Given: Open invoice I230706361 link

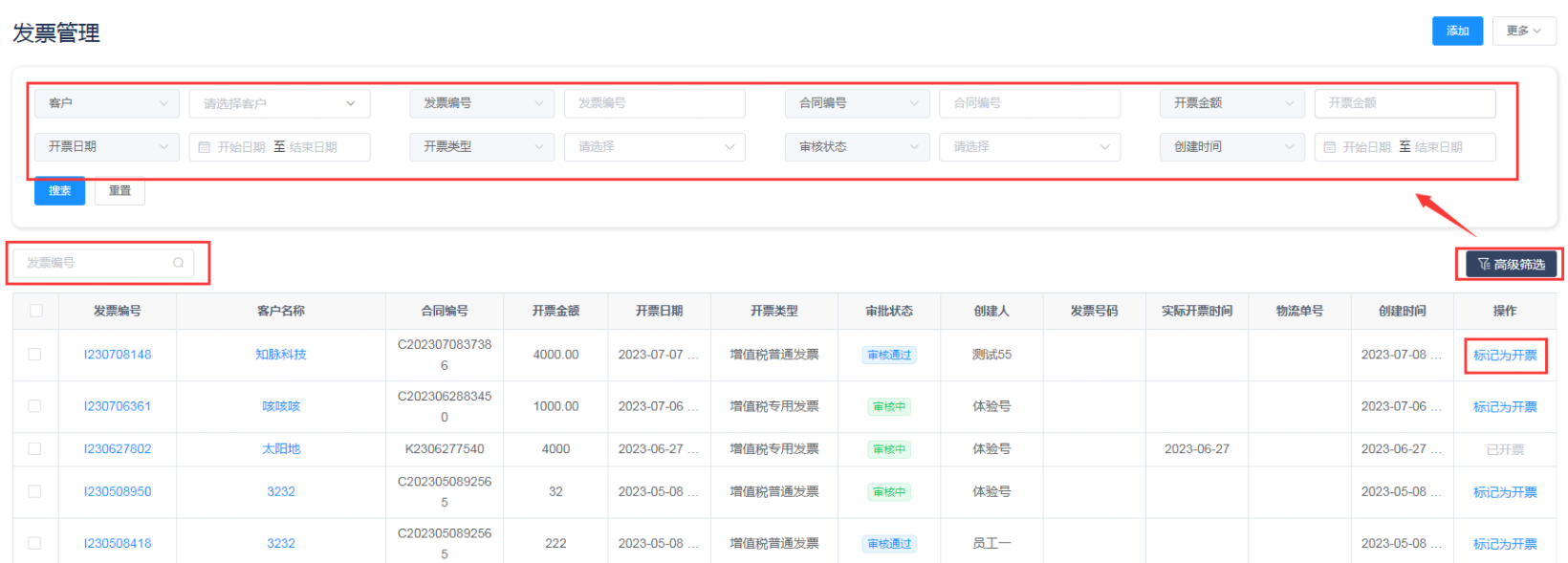Looking at the screenshot, I should 118,406.
